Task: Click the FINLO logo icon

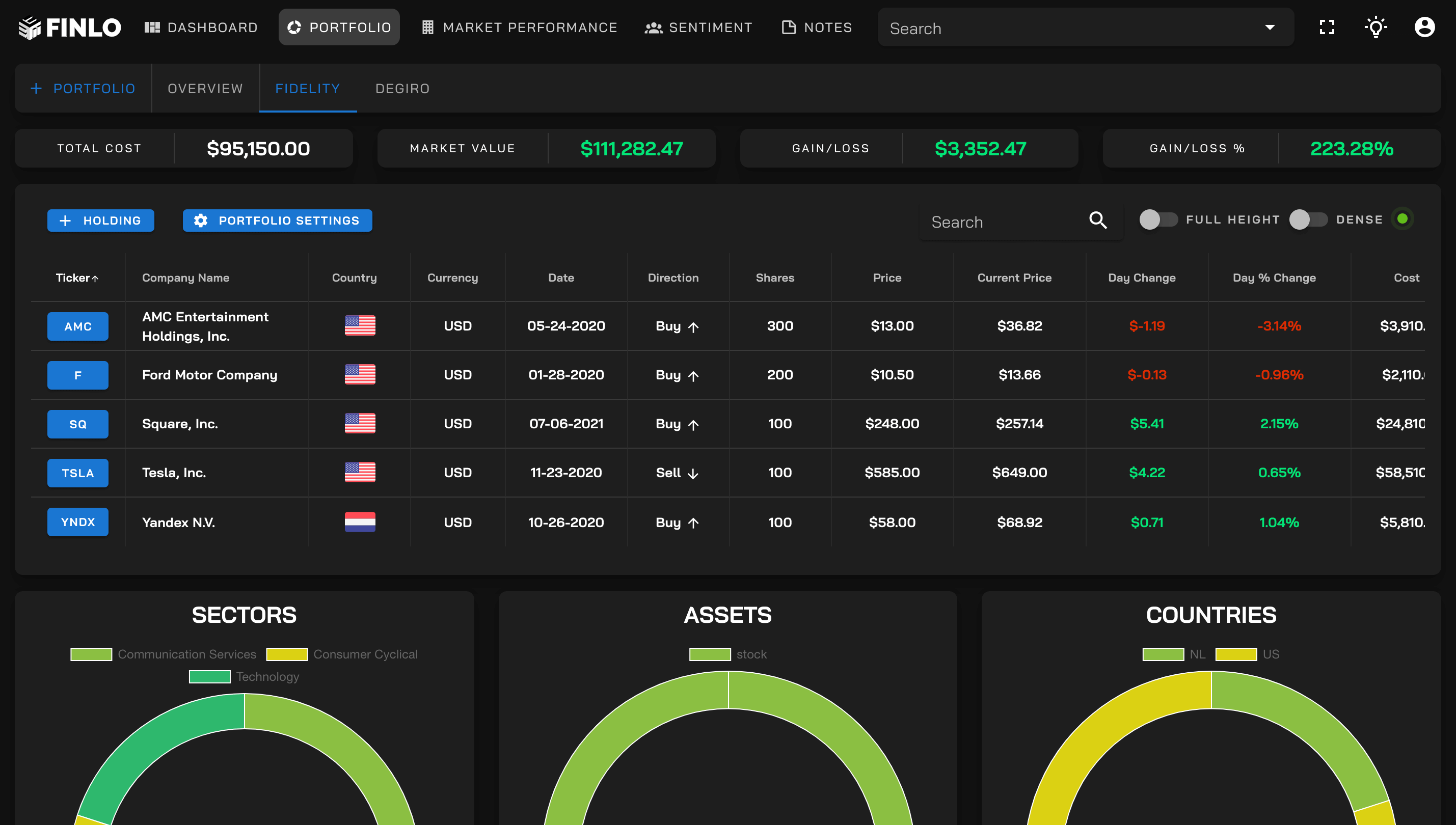Action: pos(30,27)
